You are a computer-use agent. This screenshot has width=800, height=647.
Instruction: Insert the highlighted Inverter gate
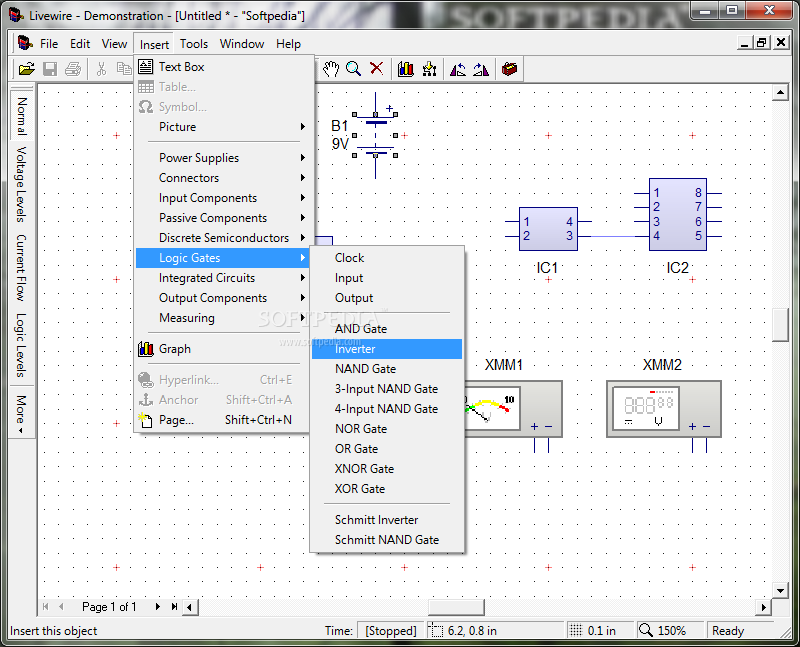(387, 349)
